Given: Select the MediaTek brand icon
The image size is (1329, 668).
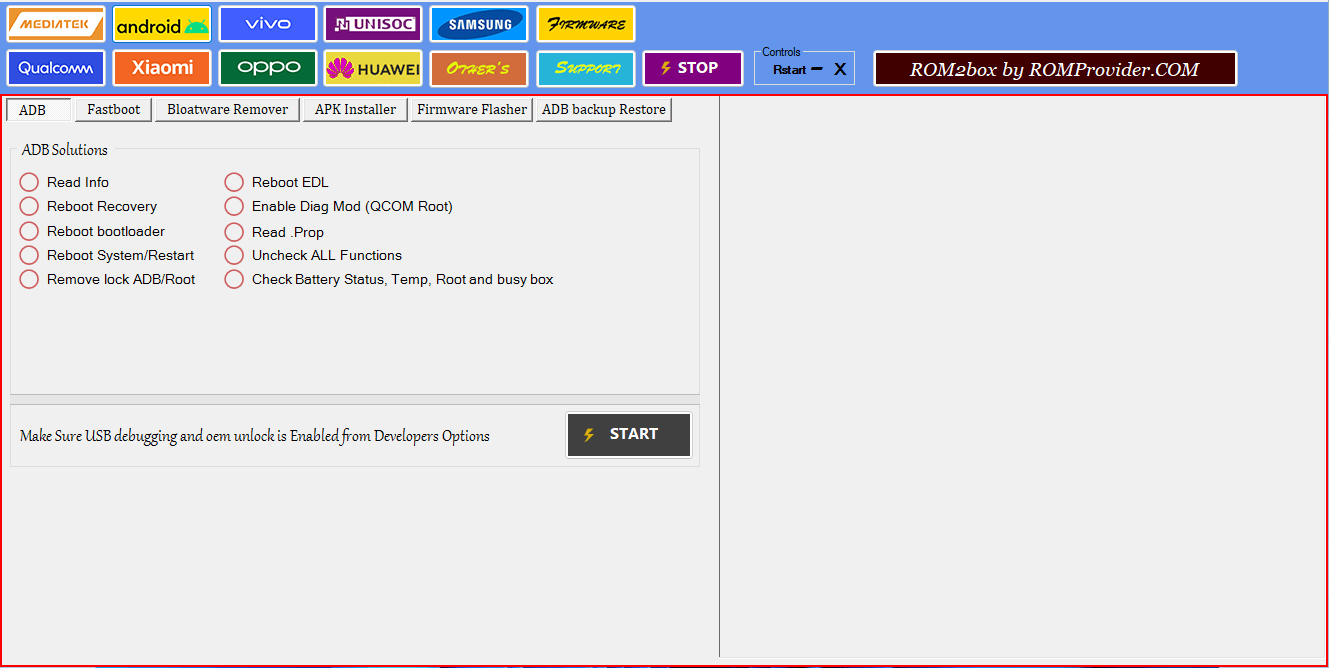Looking at the screenshot, I should (55, 23).
